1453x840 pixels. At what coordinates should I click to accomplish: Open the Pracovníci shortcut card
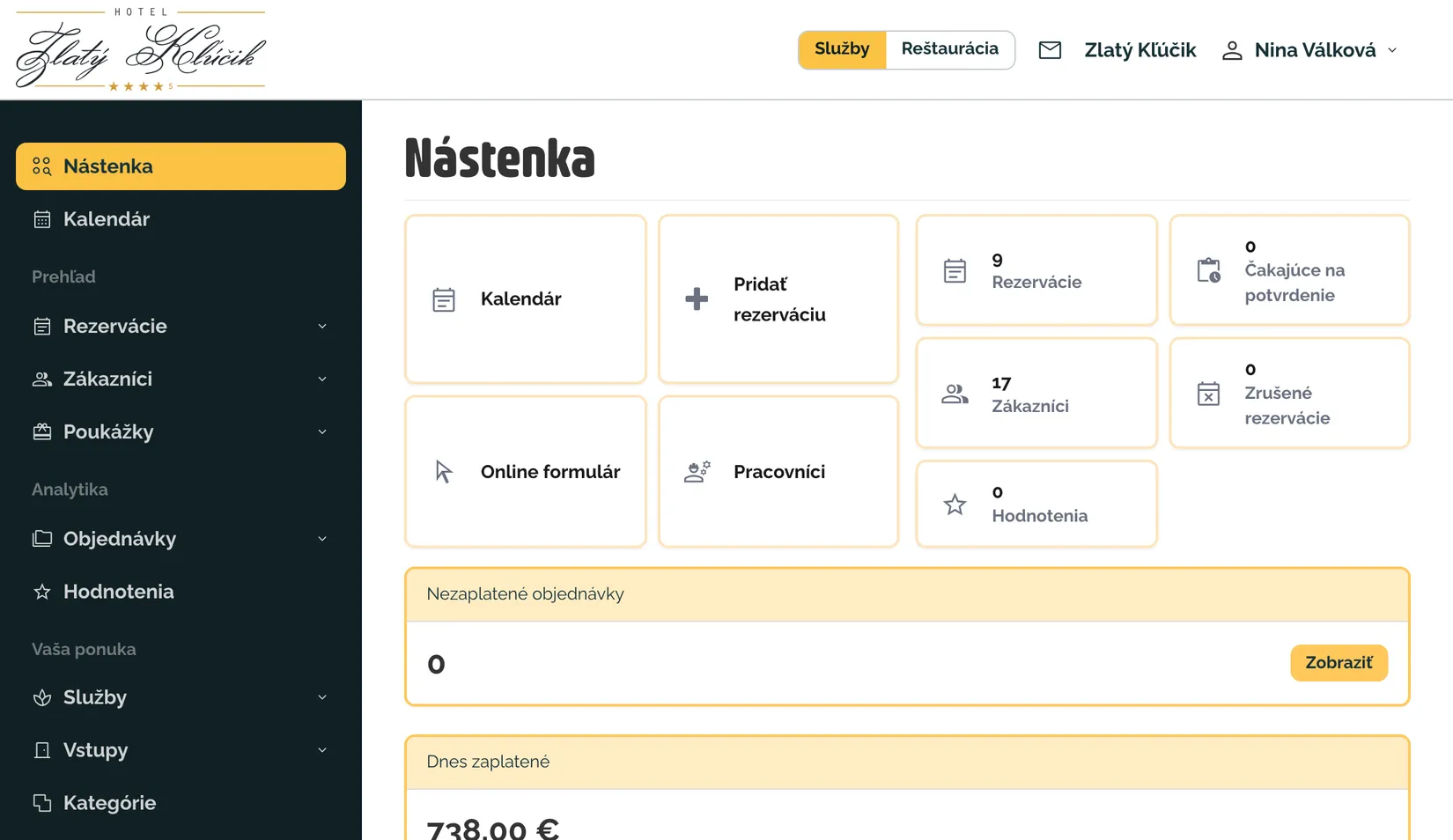coord(778,472)
